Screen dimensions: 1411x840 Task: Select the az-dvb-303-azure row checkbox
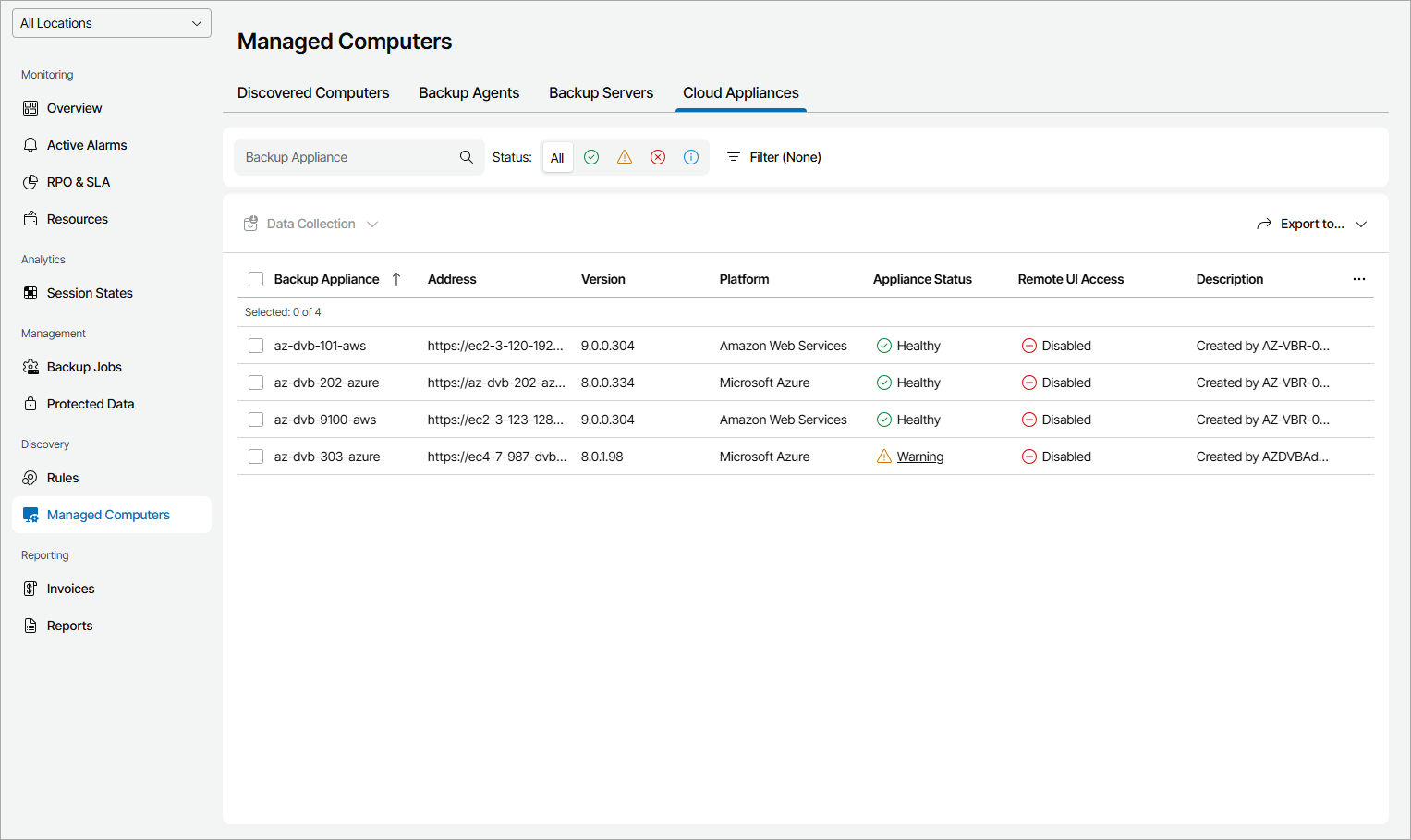[255, 456]
